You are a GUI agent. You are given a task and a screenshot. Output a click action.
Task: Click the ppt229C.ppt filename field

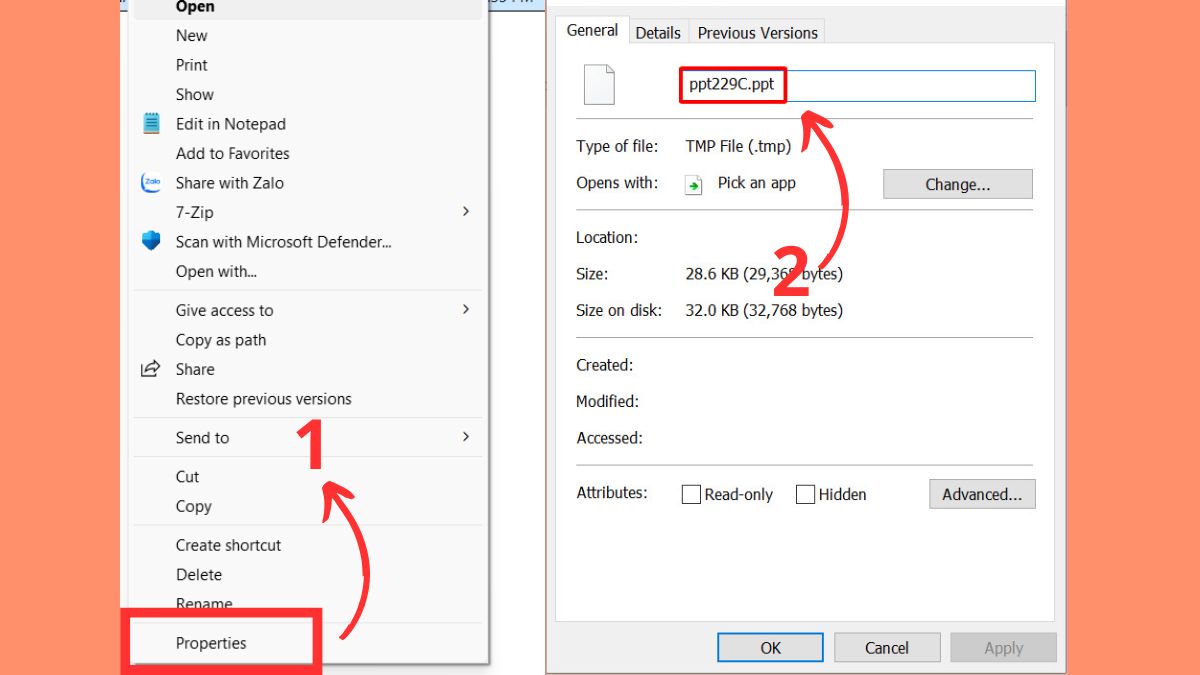pyautogui.click(x=858, y=85)
